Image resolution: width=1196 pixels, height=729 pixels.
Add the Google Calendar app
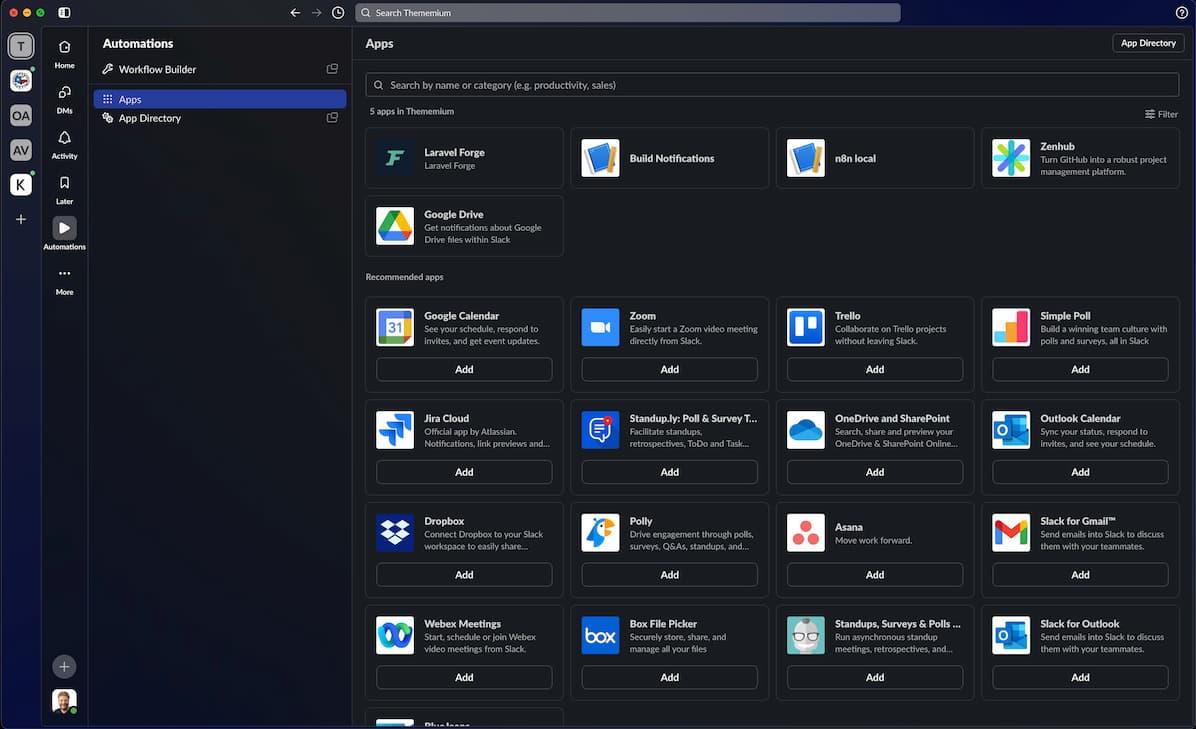click(464, 369)
